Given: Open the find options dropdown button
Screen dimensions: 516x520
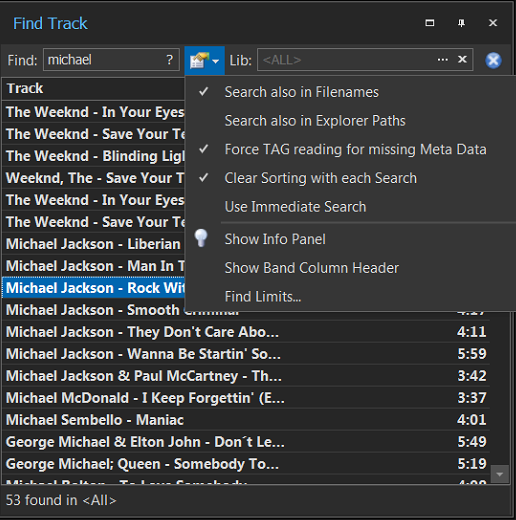Looking at the screenshot, I should pos(204,61).
